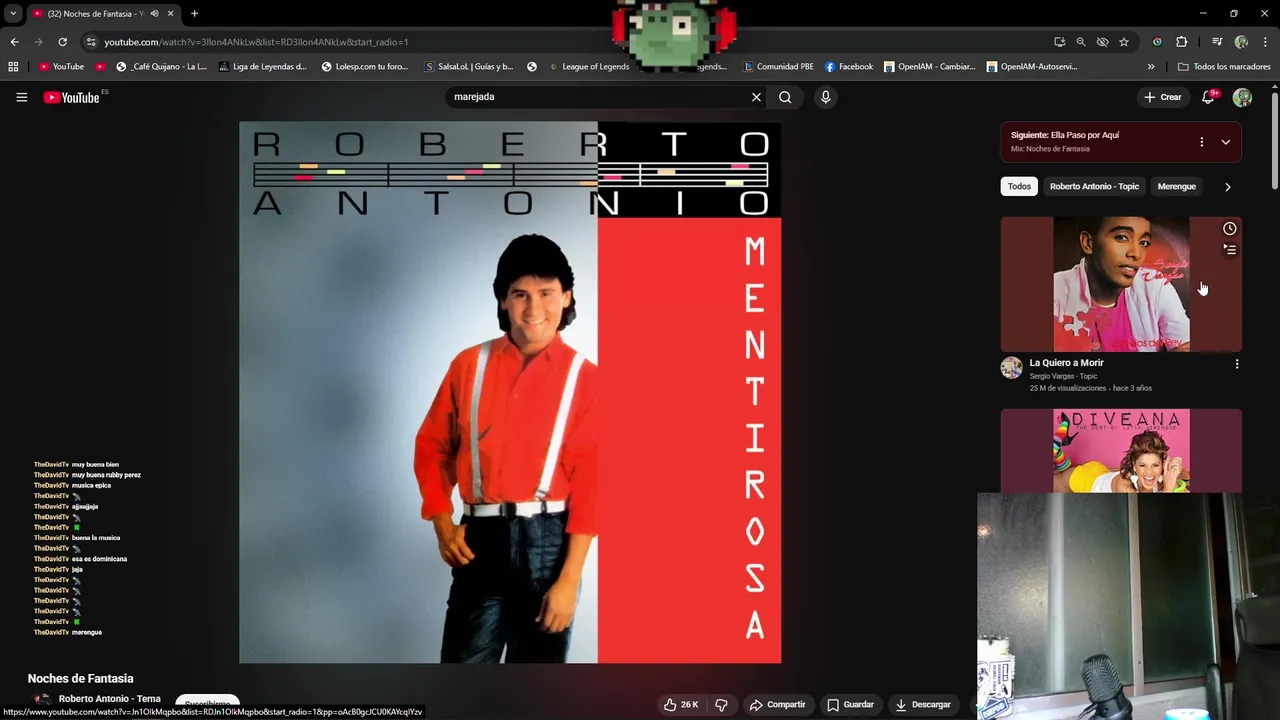Open the Todos los marcadores folder
Viewport: 1280px width, 720px height.
tap(1224, 67)
